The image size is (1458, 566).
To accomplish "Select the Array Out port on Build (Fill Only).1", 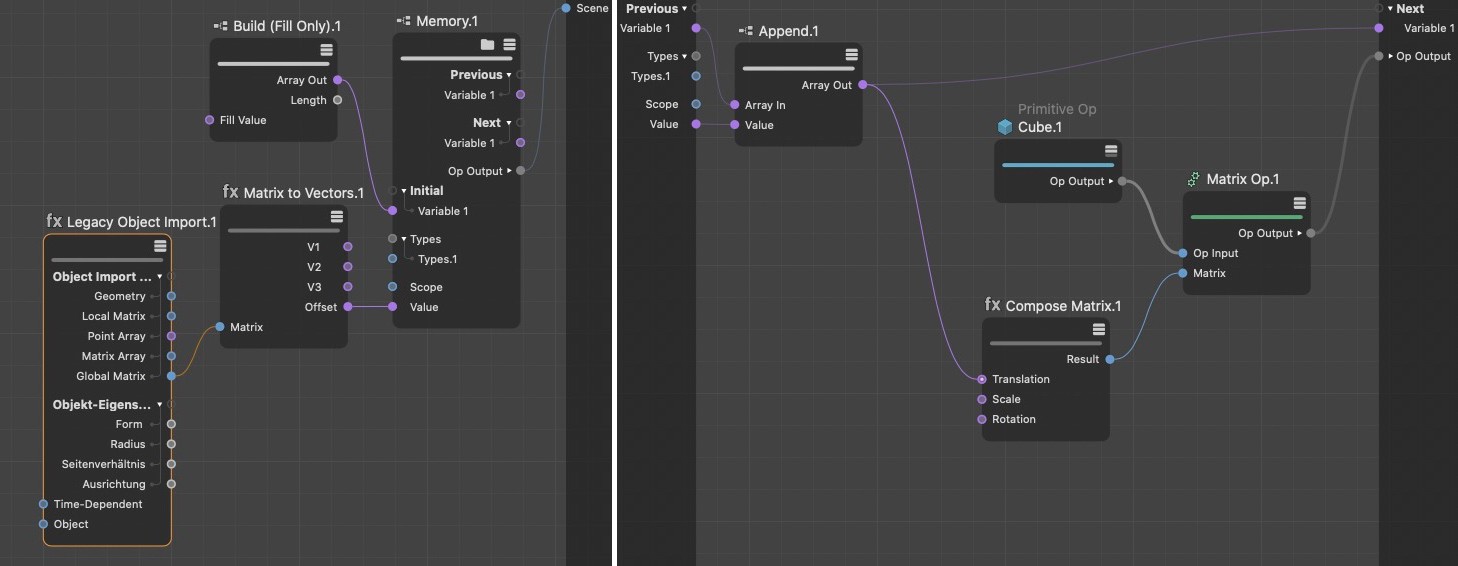I will click(337, 80).
